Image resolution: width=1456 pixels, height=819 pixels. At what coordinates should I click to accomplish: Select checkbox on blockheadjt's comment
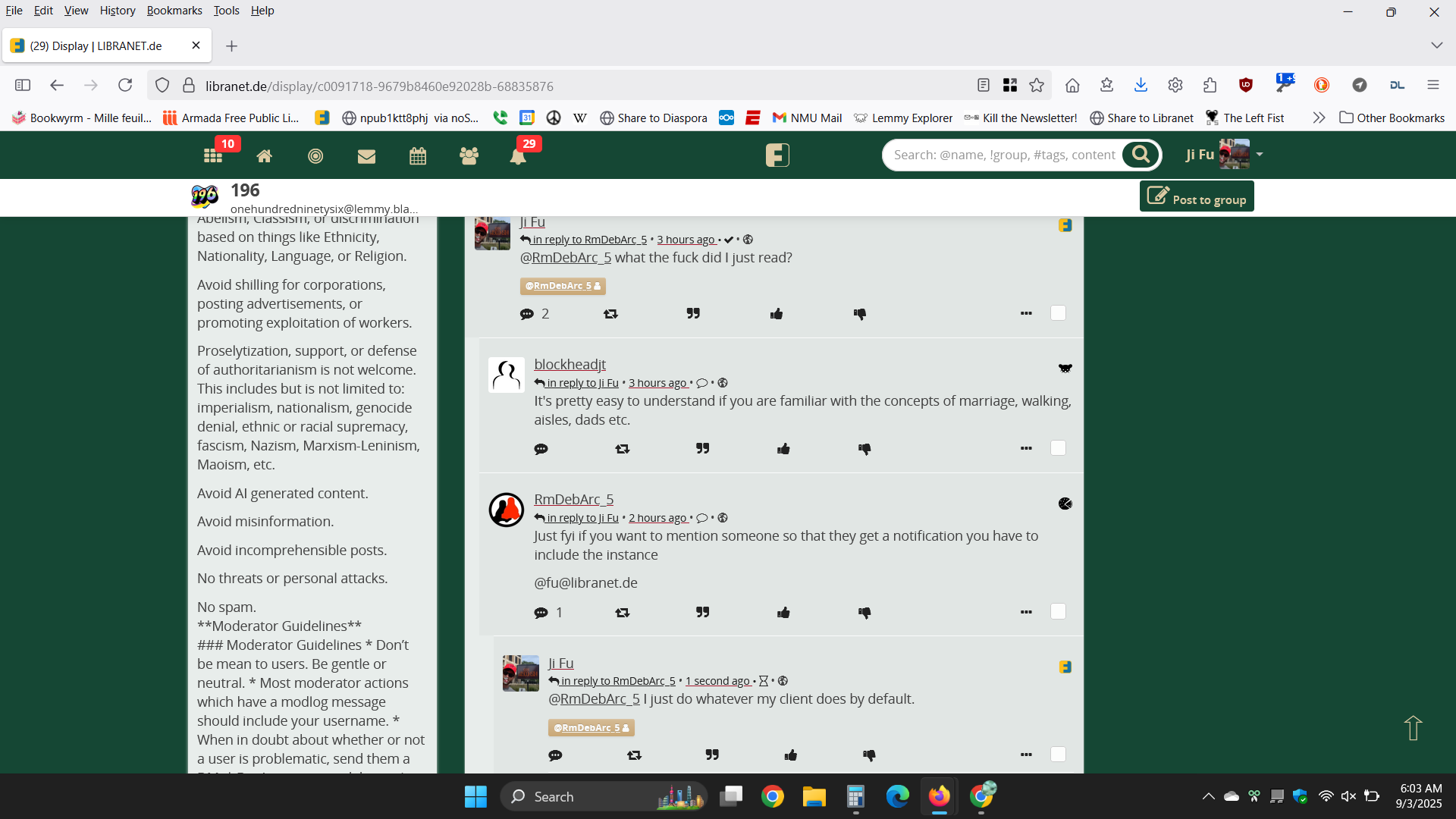(1058, 448)
